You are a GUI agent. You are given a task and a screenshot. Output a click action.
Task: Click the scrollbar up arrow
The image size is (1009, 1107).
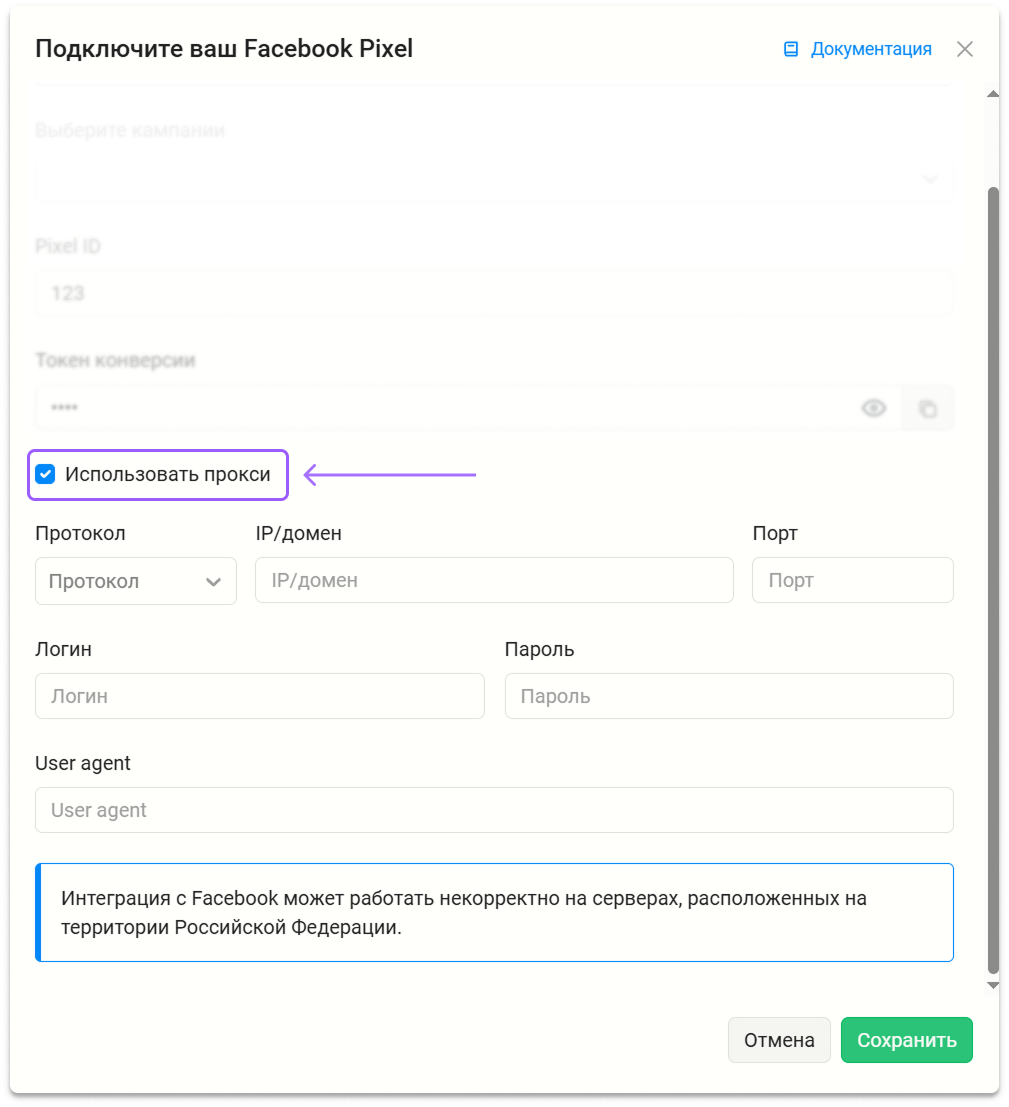[993, 93]
